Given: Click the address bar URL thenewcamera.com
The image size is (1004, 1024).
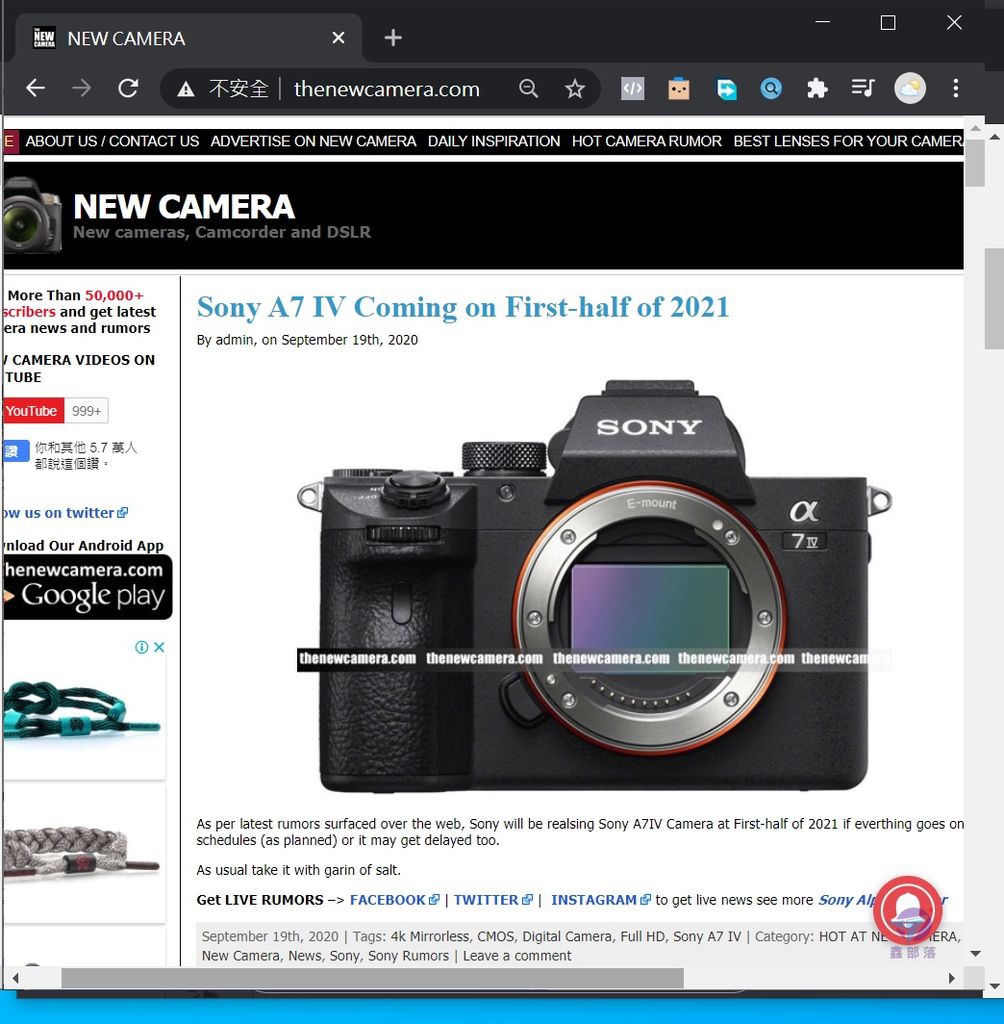Looking at the screenshot, I should (387, 89).
